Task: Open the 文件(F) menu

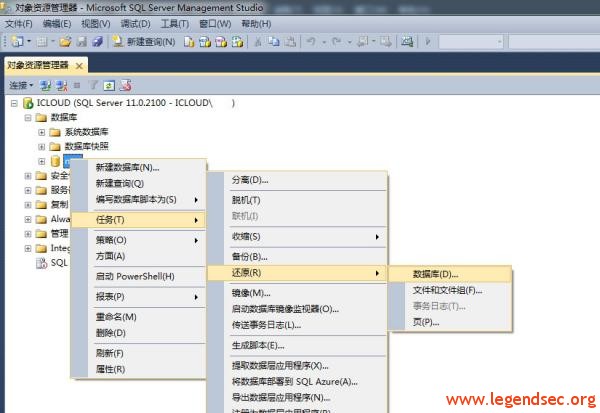Action: tap(18, 24)
